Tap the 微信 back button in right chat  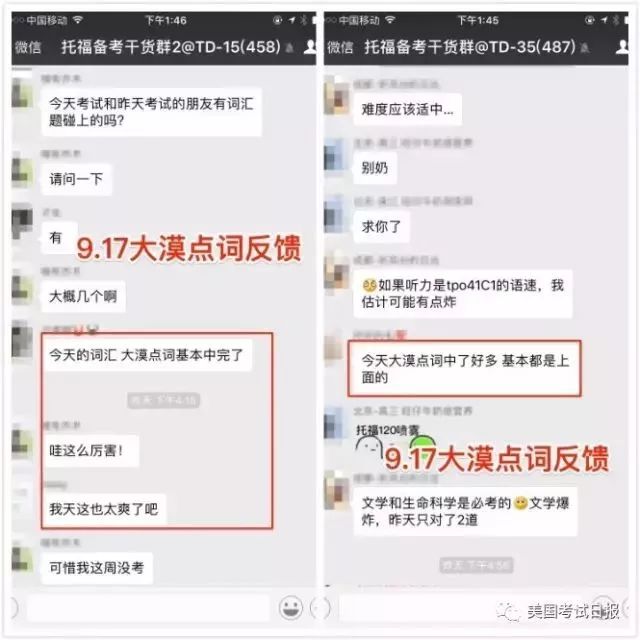pos(340,47)
